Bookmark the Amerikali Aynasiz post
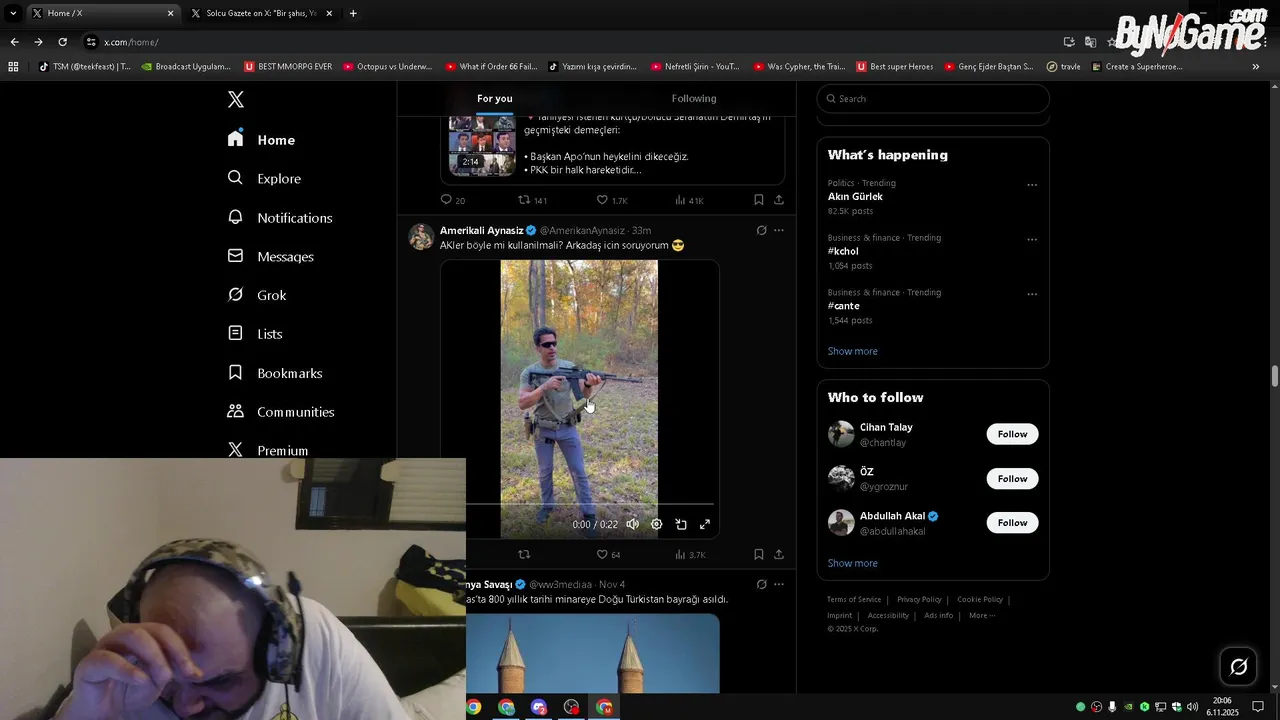The width and height of the screenshot is (1280, 720). click(x=759, y=554)
